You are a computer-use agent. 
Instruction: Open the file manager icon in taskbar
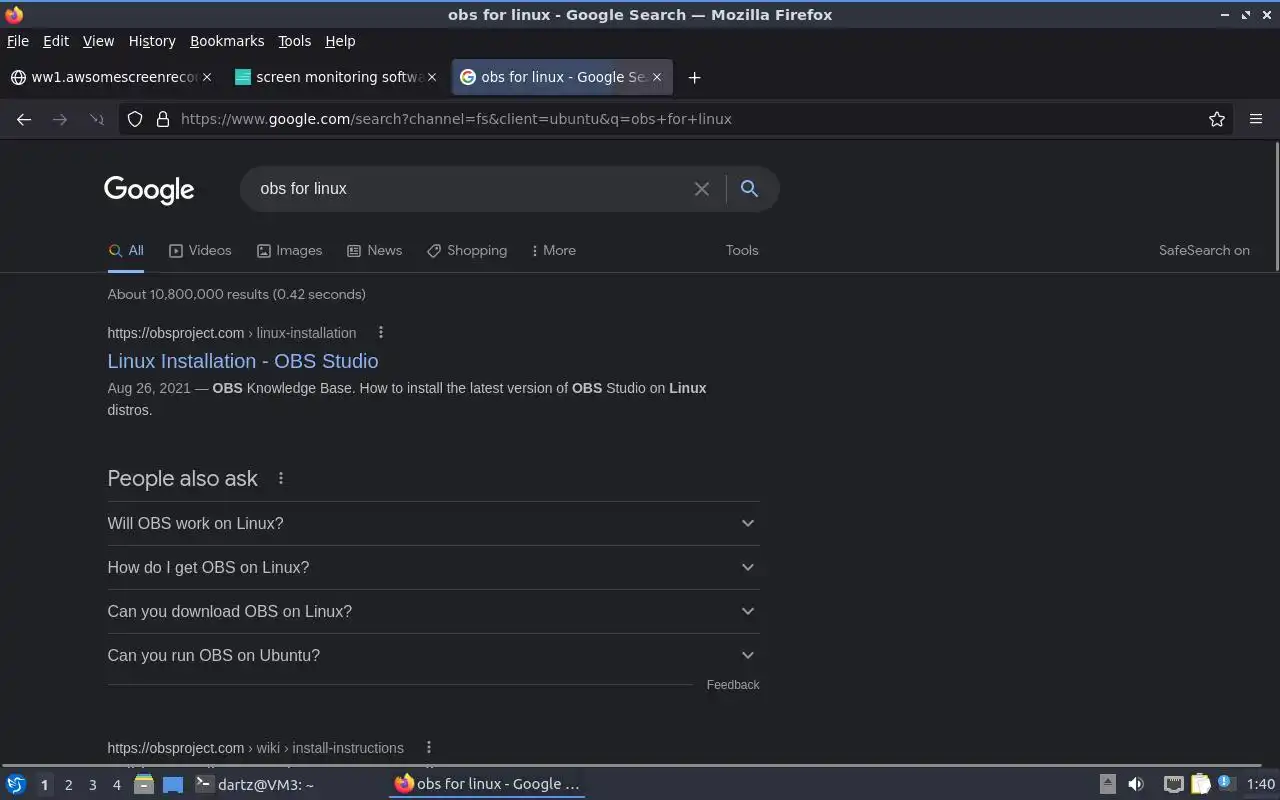(x=144, y=784)
